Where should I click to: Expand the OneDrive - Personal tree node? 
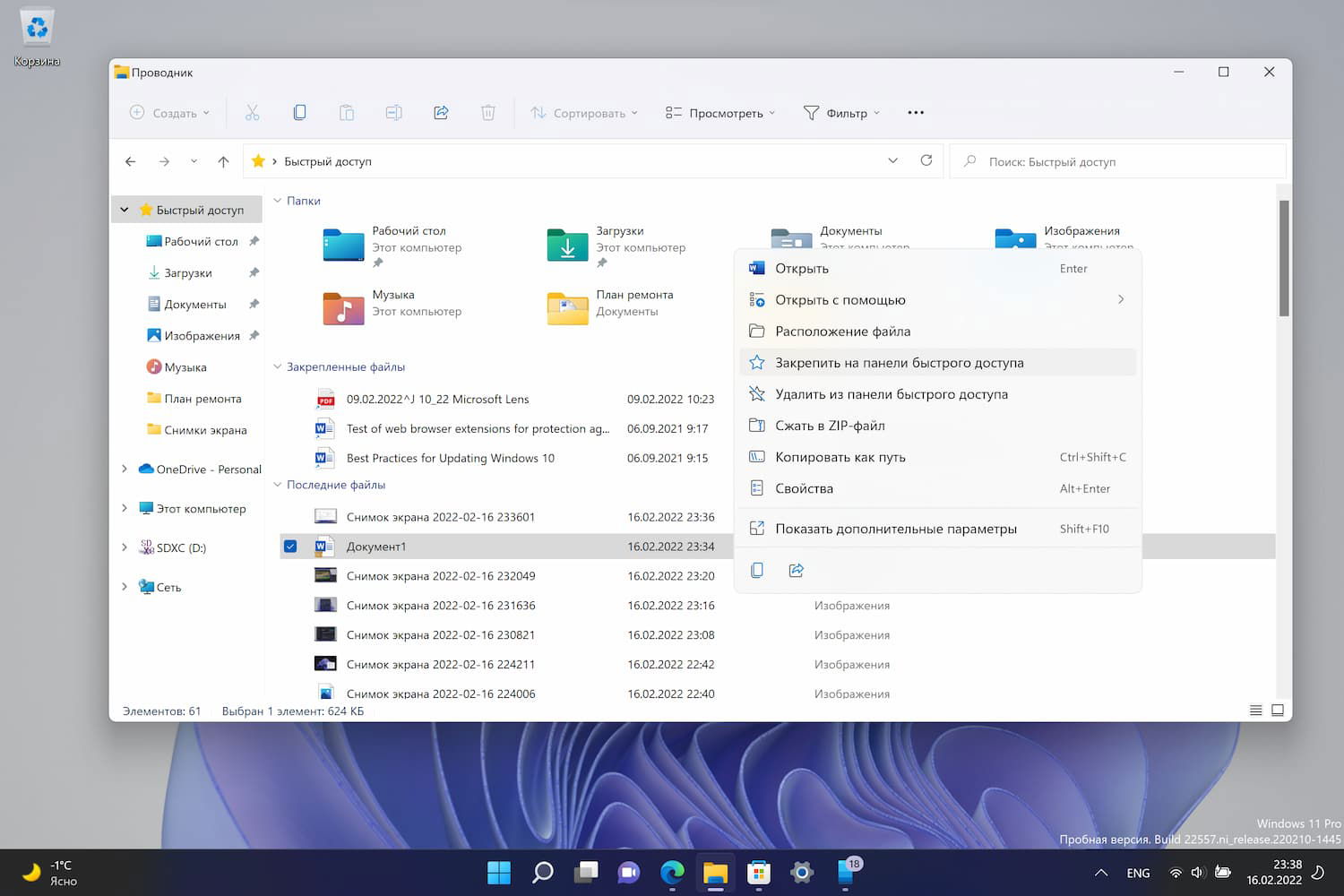(125, 469)
